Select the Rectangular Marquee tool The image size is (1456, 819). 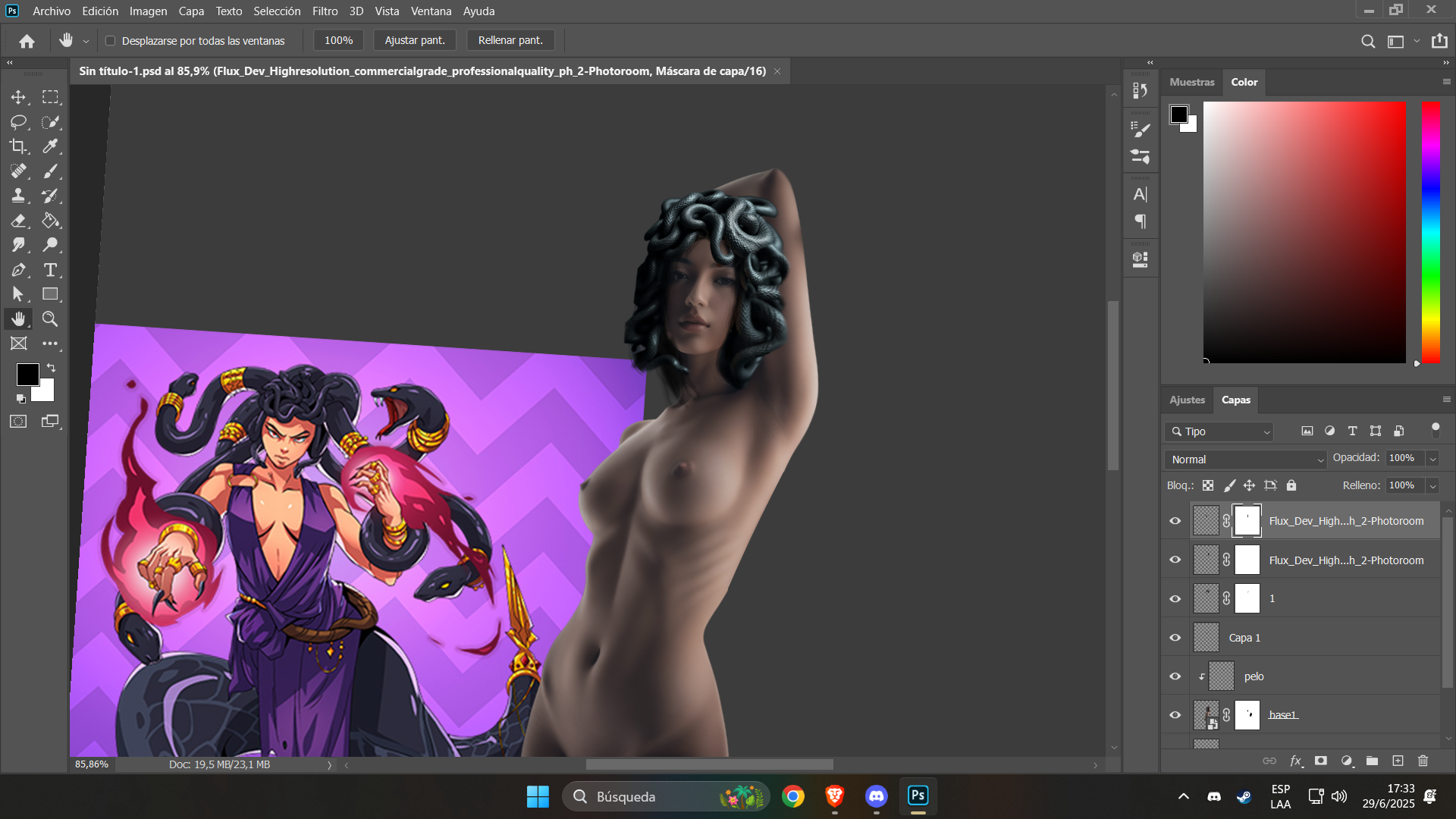click(50, 97)
